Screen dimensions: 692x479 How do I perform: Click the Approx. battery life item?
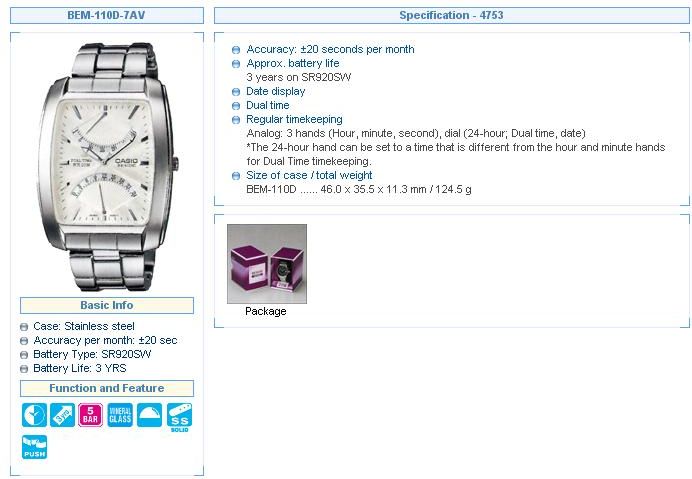(x=293, y=63)
